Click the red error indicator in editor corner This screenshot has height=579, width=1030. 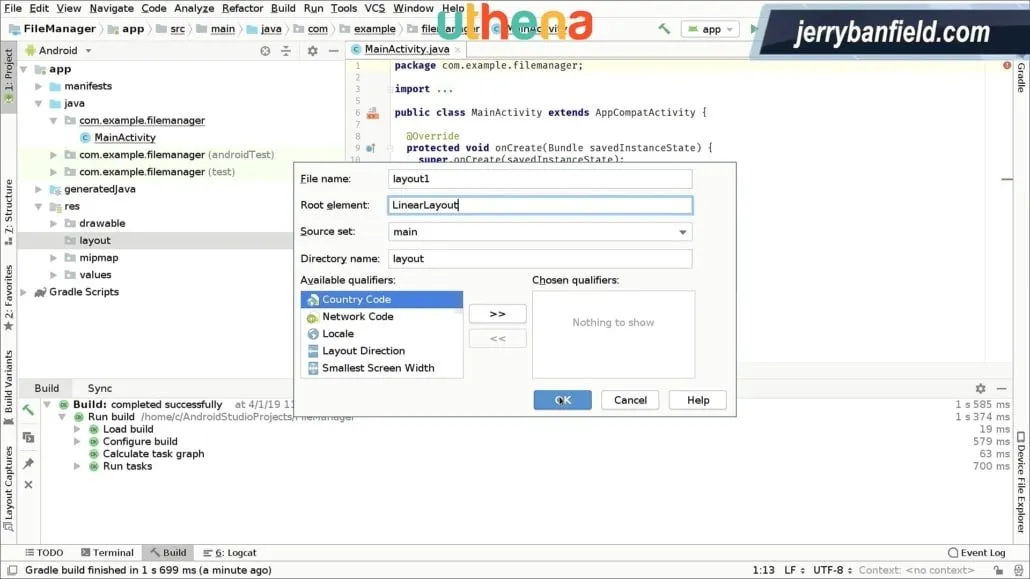pyautogui.click(x=1006, y=65)
